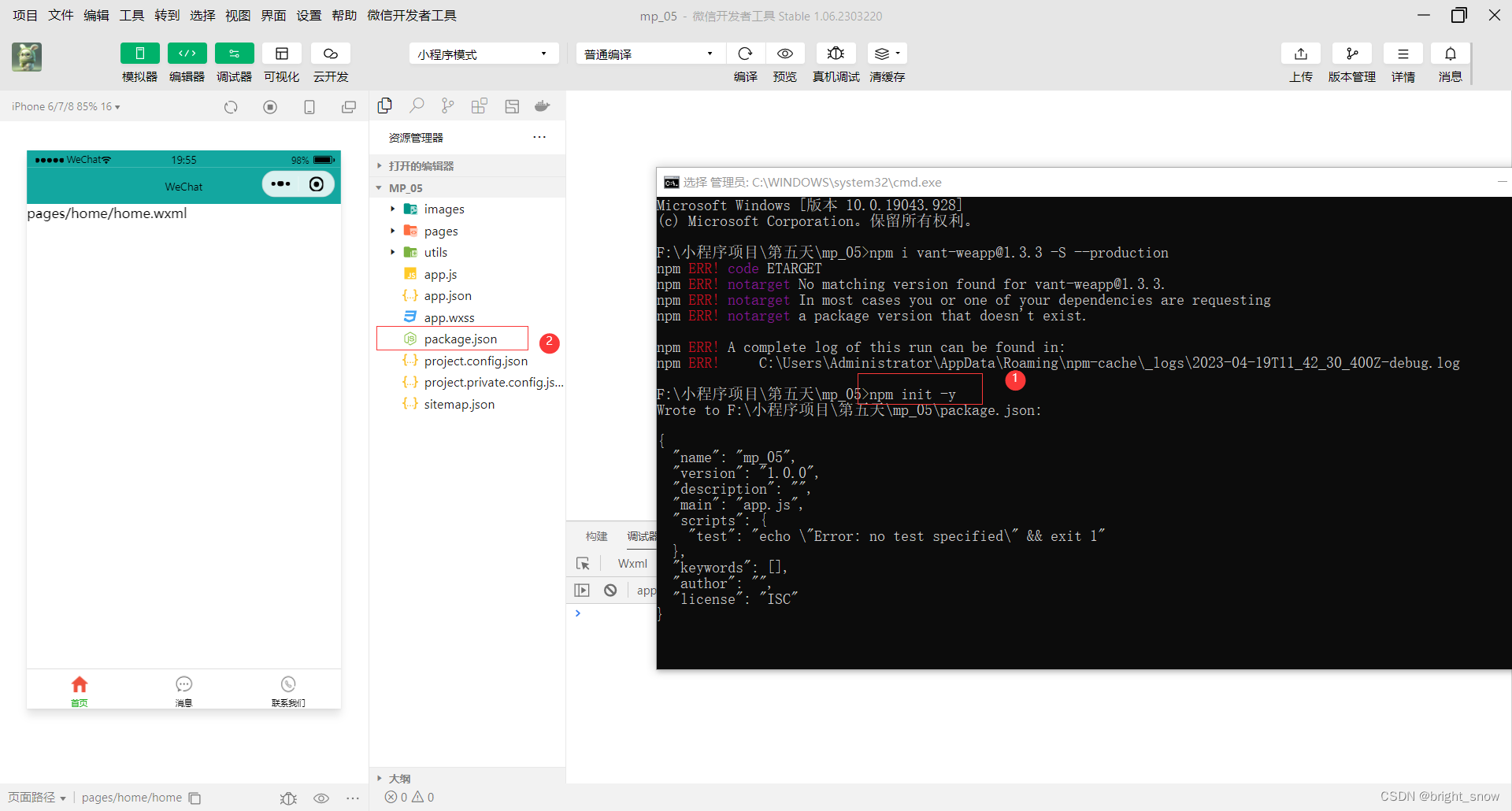1512x811 pixels.
Task: Switch to the 构建 tab
Action: coord(596,536)
